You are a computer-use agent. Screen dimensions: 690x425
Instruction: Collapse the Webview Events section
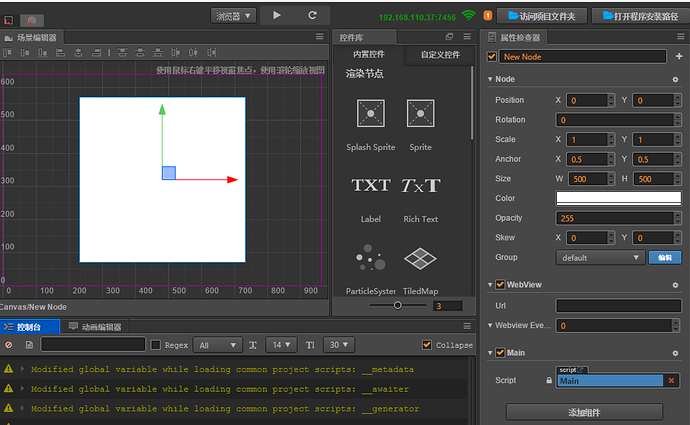pos(490,326)
